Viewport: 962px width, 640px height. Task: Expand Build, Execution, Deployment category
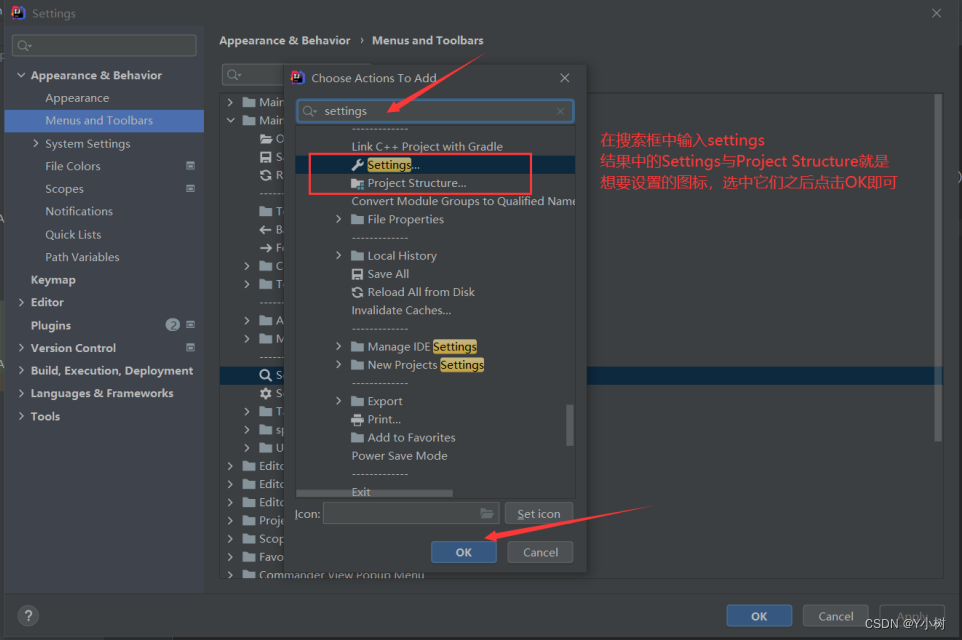[x=21, y=370]
